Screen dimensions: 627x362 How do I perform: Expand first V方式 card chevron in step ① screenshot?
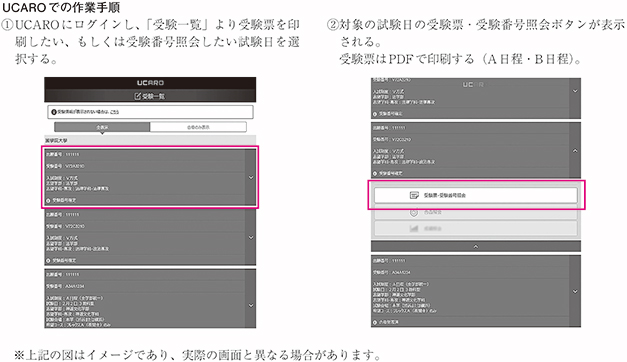[251, 177]
